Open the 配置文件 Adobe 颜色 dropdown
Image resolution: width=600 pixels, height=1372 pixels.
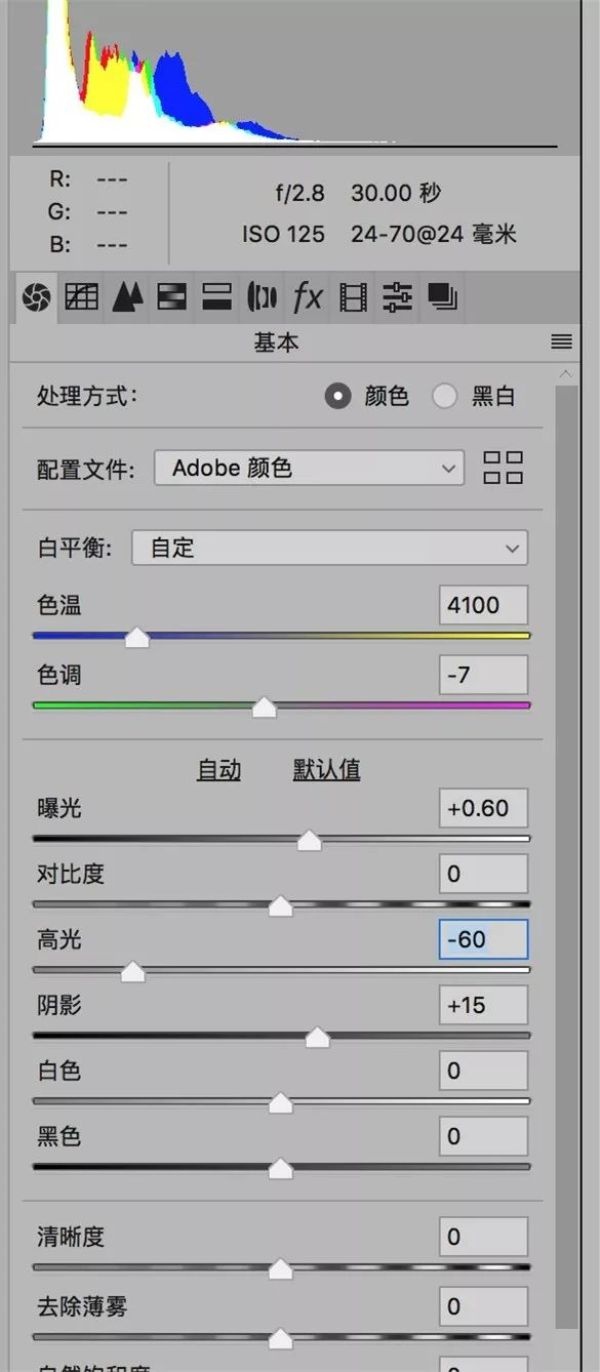point(309,468)
